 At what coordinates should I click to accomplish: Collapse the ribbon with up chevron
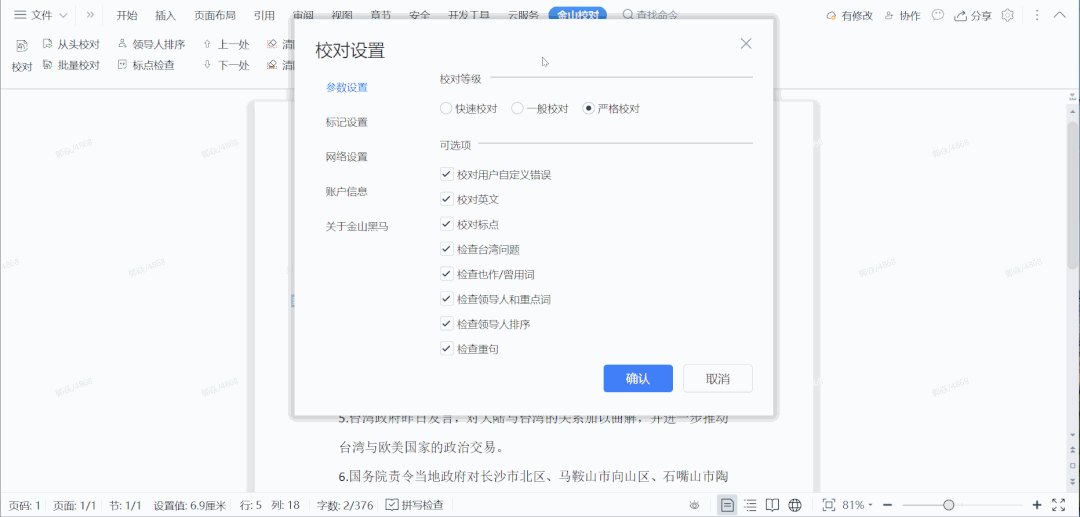1060,15
